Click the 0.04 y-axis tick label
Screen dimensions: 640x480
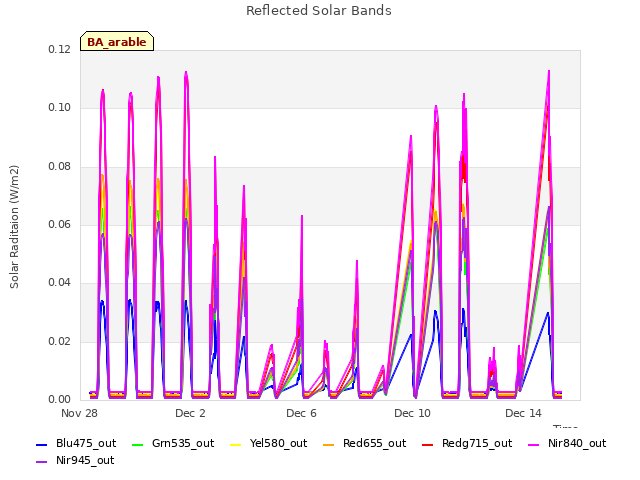coord(60,283)
